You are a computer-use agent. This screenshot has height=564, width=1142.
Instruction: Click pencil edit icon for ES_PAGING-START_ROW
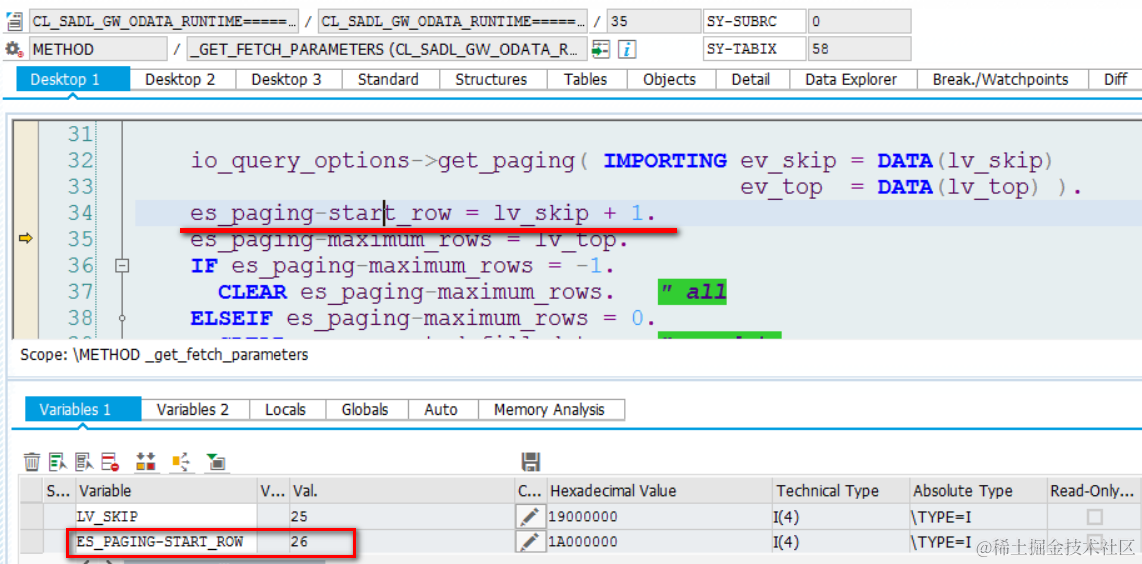coord(529,542)
